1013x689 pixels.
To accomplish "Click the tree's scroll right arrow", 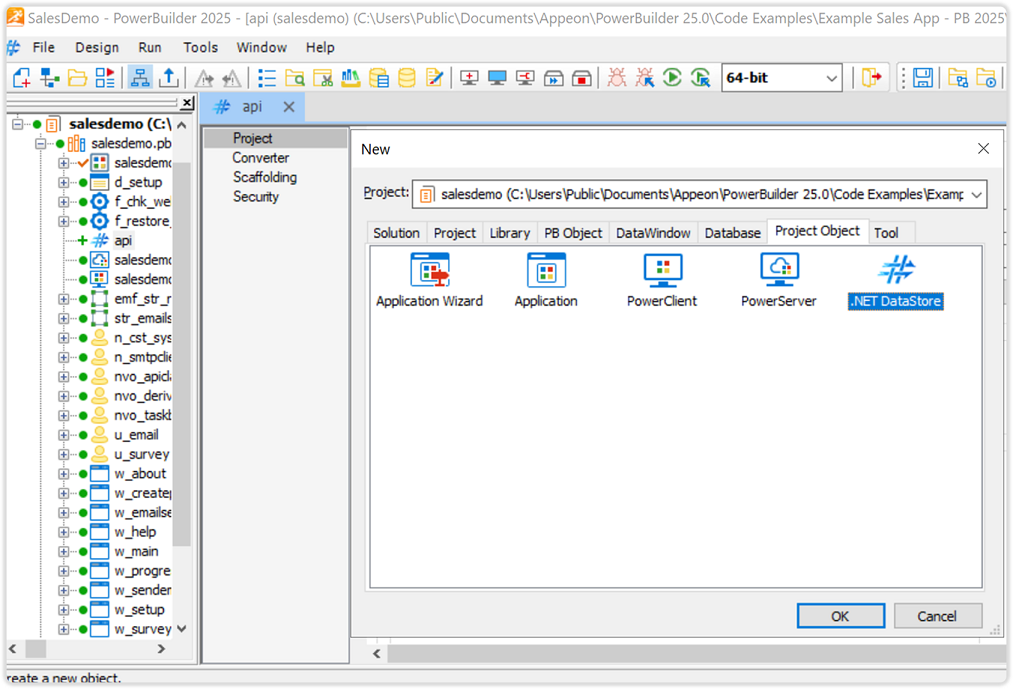I will pos(162,648).
